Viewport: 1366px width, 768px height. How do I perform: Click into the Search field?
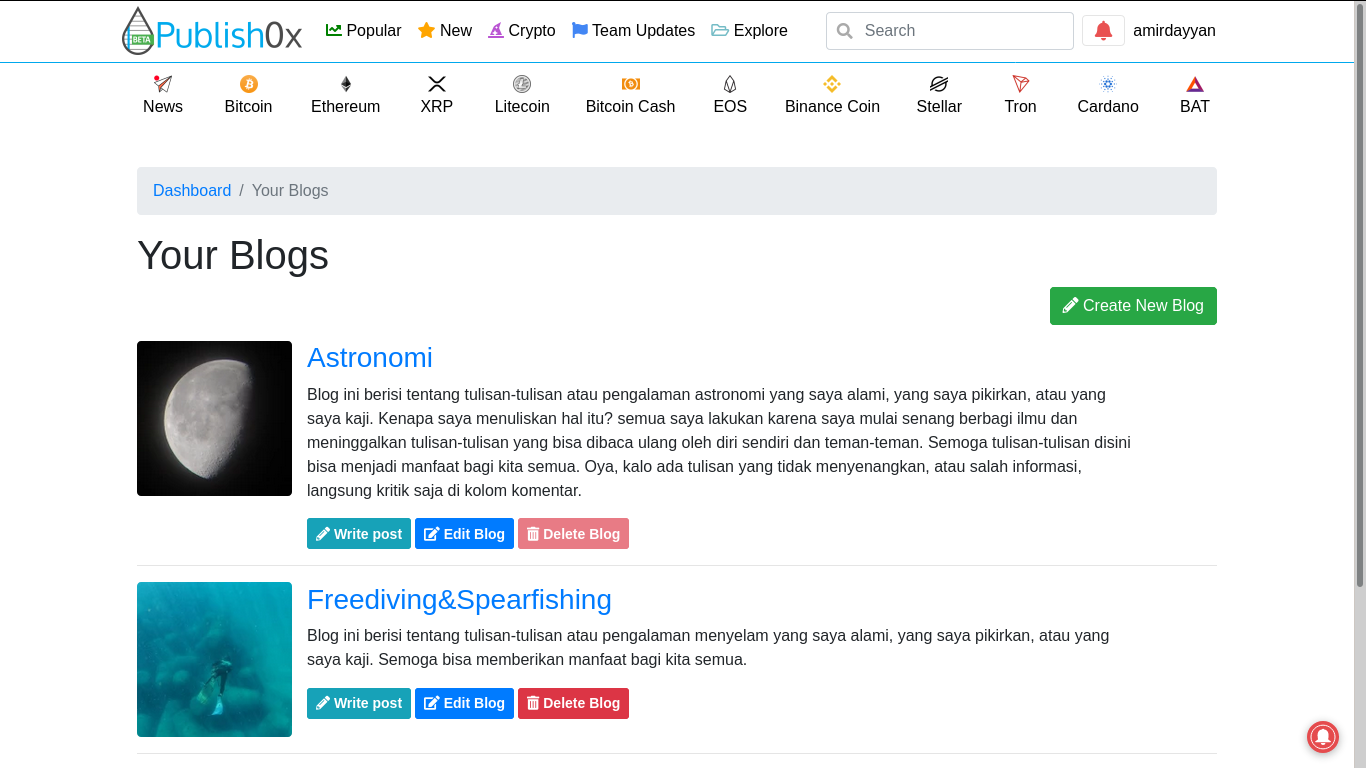pyautogui.click(x=960, y=31)
